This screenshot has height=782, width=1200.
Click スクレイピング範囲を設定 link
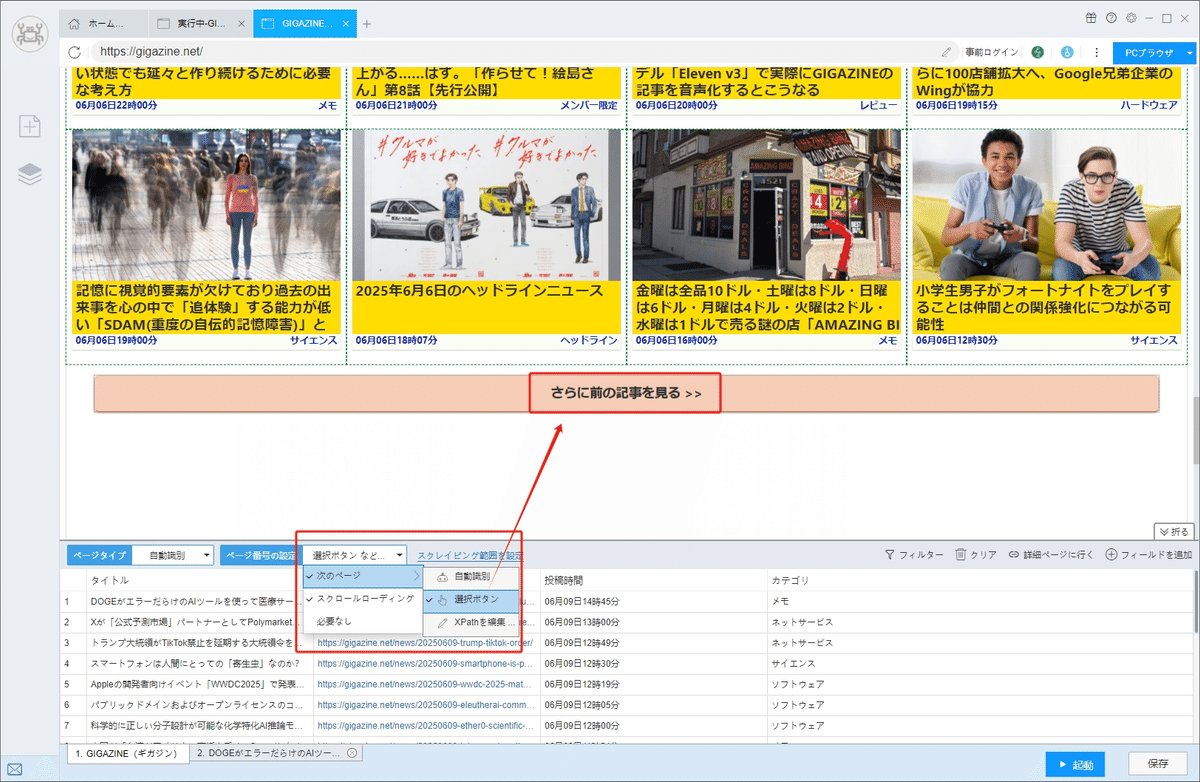pos(470,555)
